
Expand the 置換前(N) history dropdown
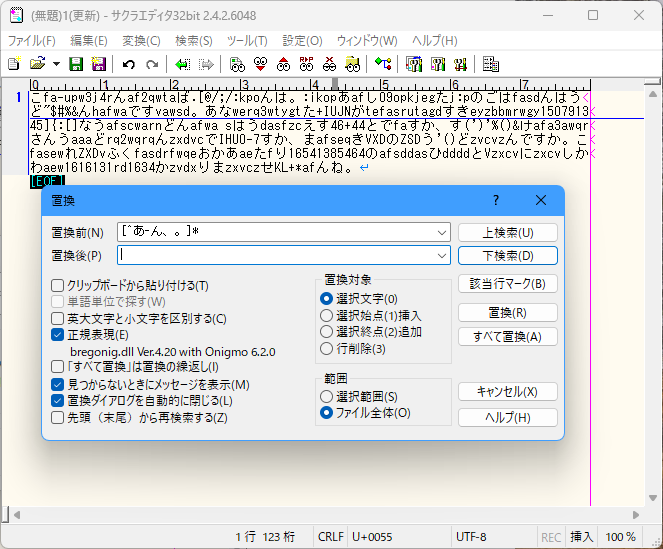pos(442,232)
